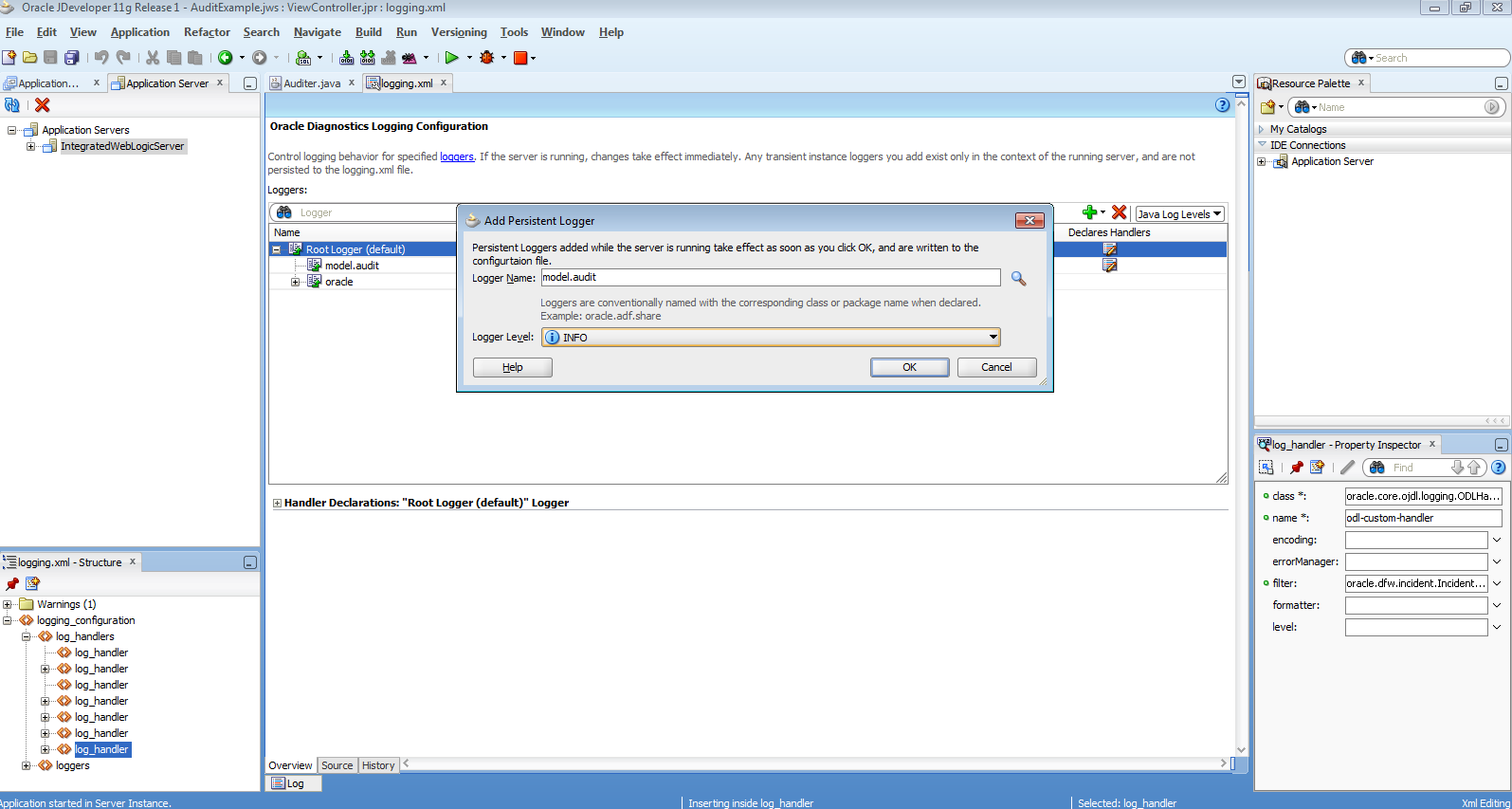
Task: Select the highlighted log_handler node
Action: [x=102, y=749]
